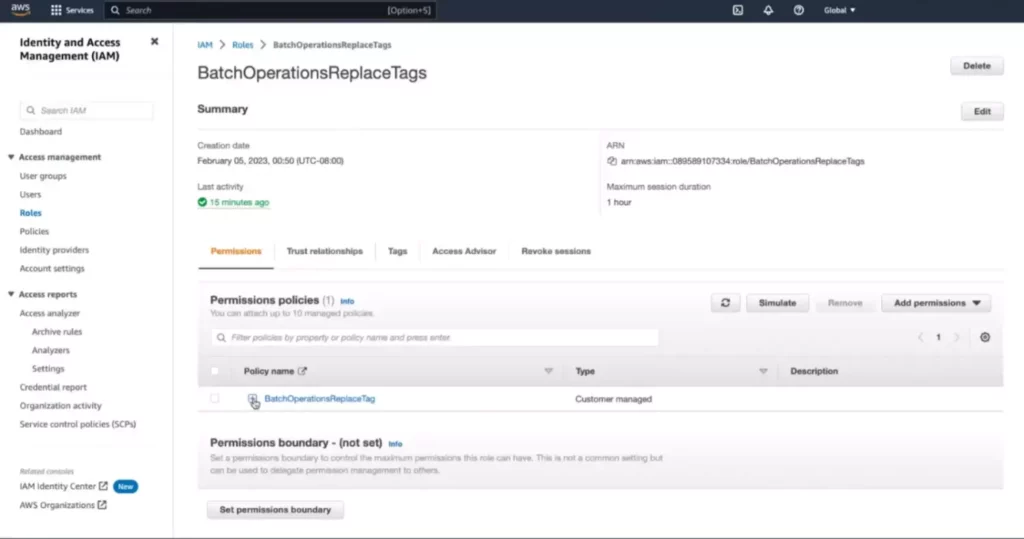Open Archive rules in sidebar
The height and width of the screenshot is (539, 1024).
[x=57, y=332]
